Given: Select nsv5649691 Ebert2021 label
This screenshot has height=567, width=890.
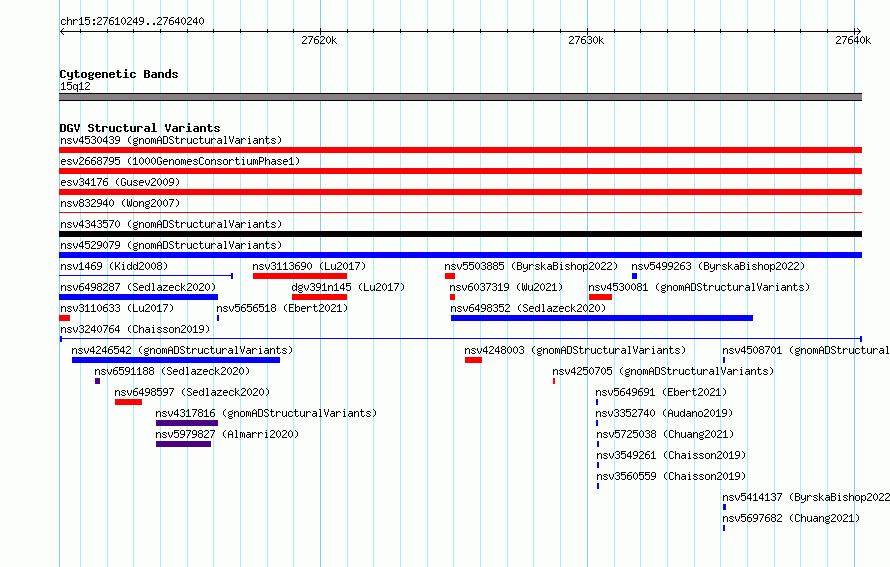Looking at the screenshot, I should coord(661,392).
